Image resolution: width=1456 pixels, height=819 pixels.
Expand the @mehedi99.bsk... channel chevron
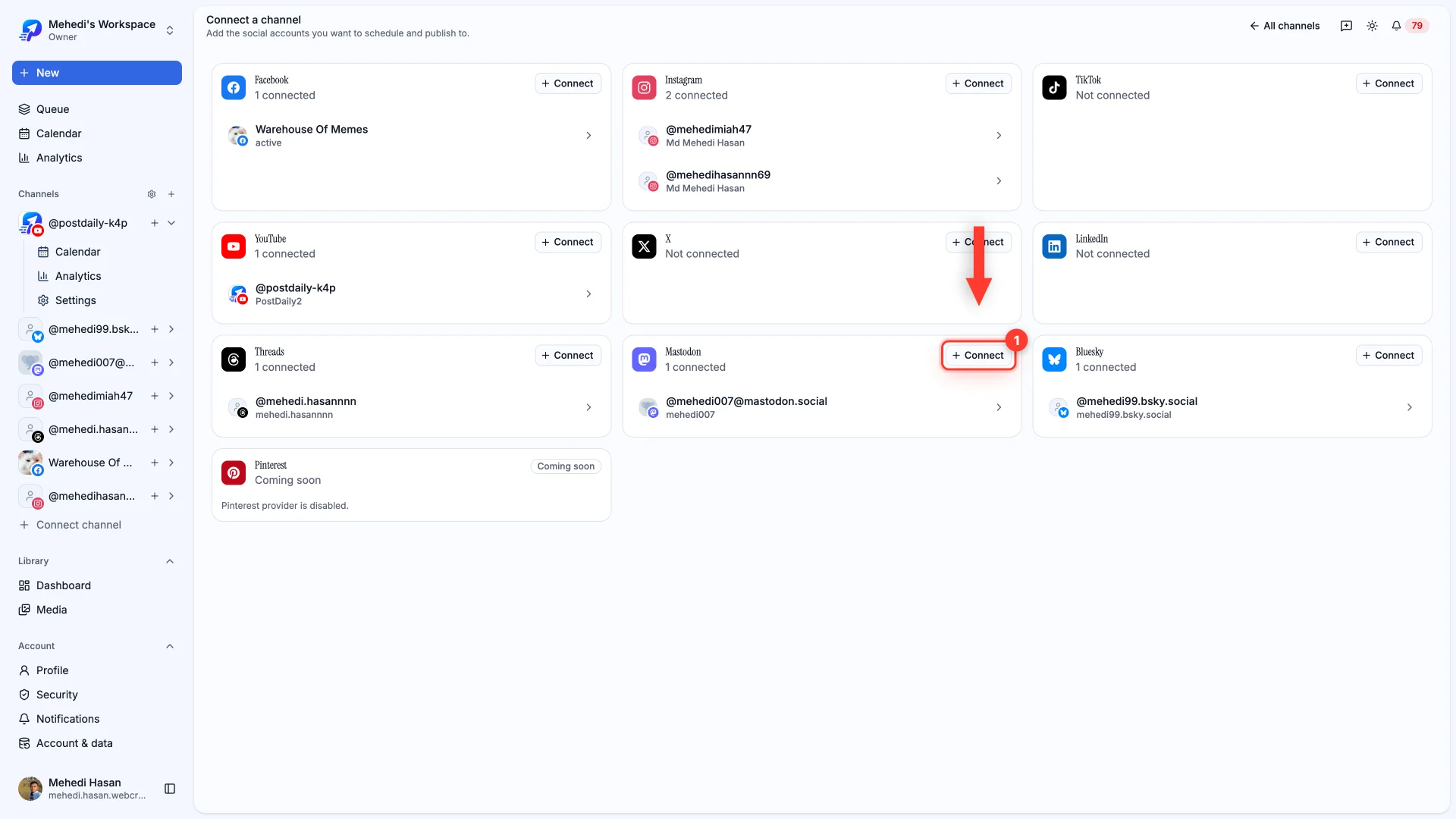click(x=171, y=329)
